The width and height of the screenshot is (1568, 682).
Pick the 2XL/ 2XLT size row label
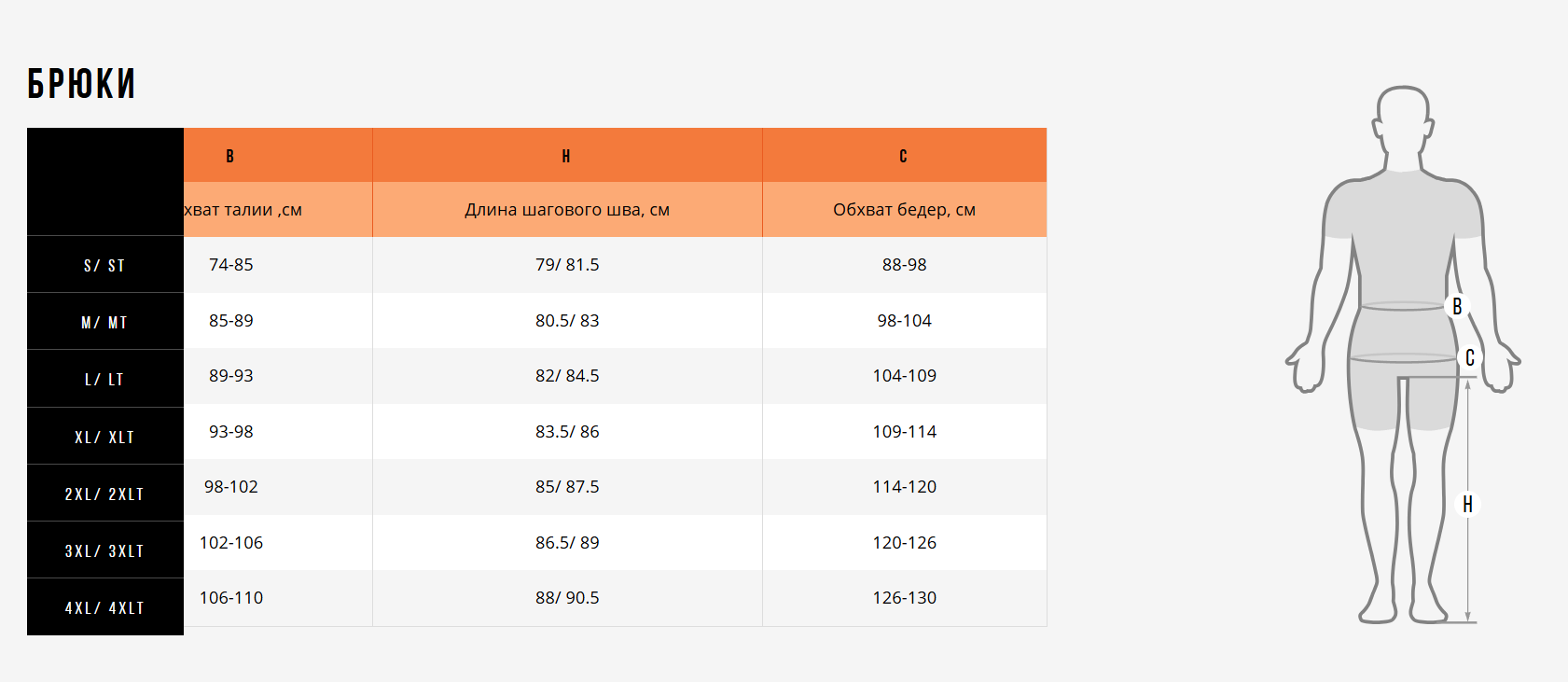[x=104, y=494]
